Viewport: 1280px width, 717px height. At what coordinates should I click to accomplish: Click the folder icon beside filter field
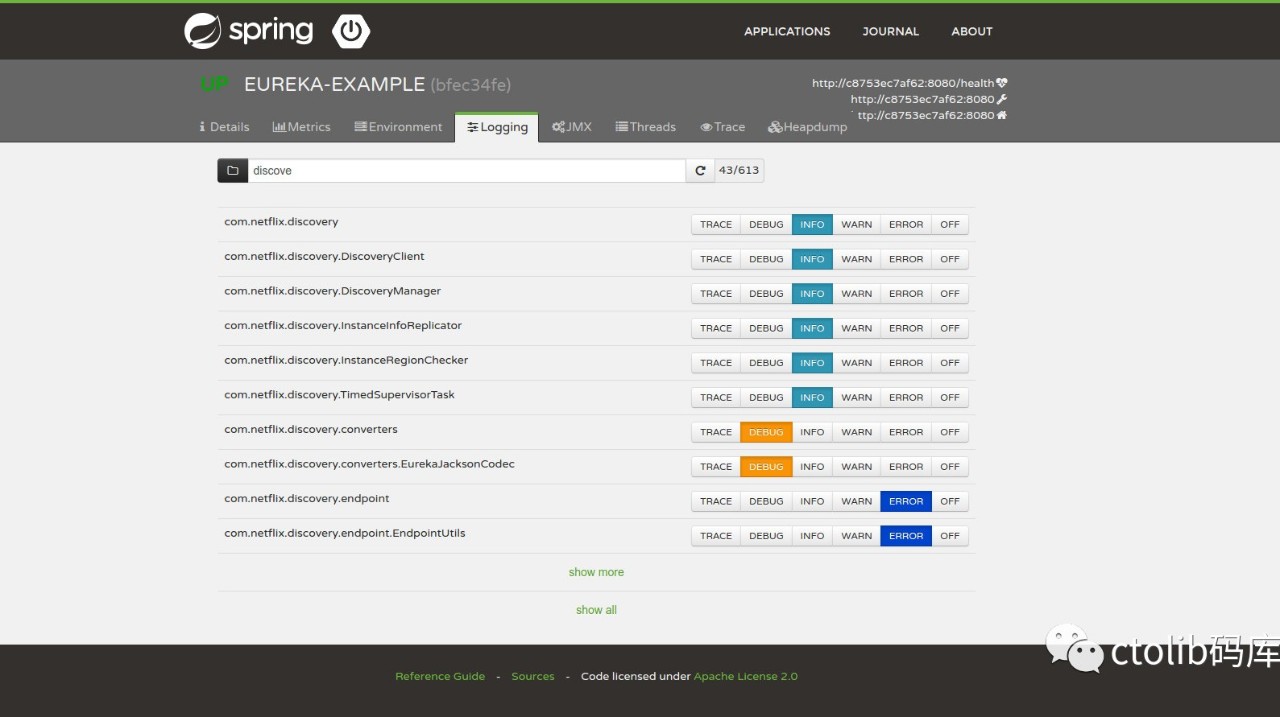[232, 170]
